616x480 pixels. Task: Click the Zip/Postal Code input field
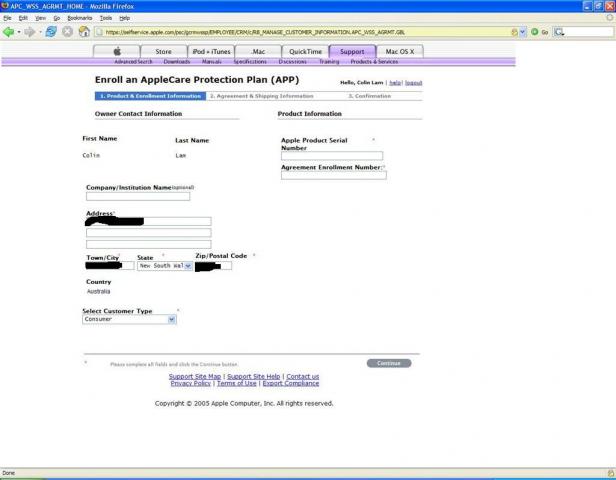(213, 266)
